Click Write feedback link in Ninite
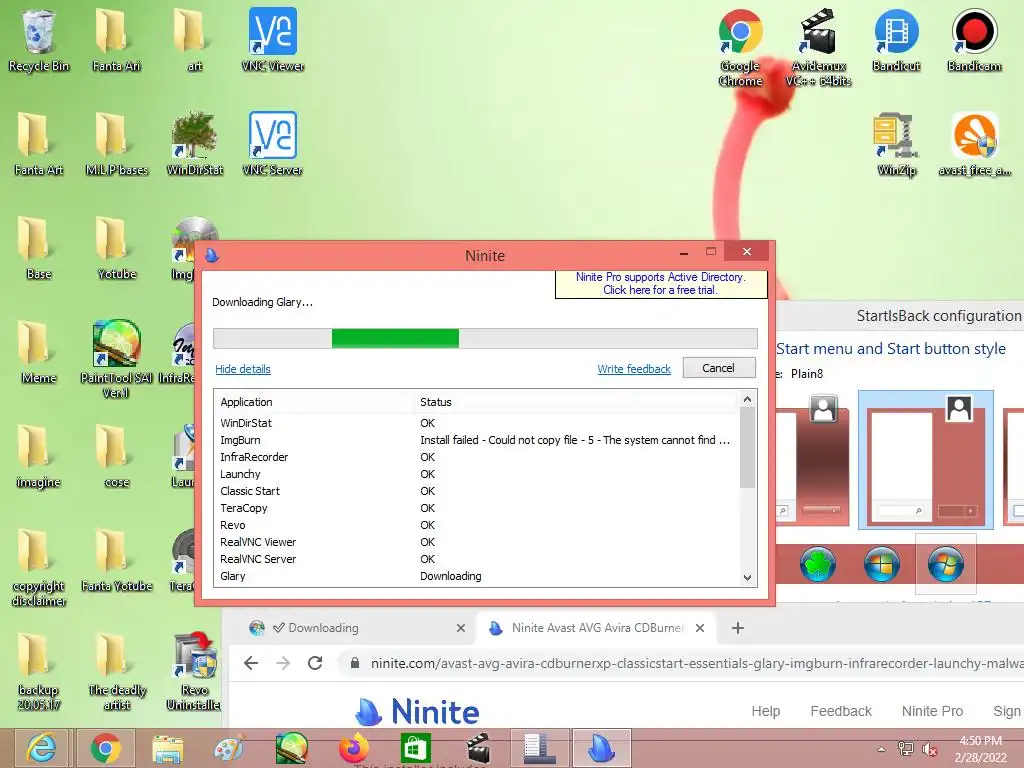This screenshot has height=768, width=1024. (634, 369)
